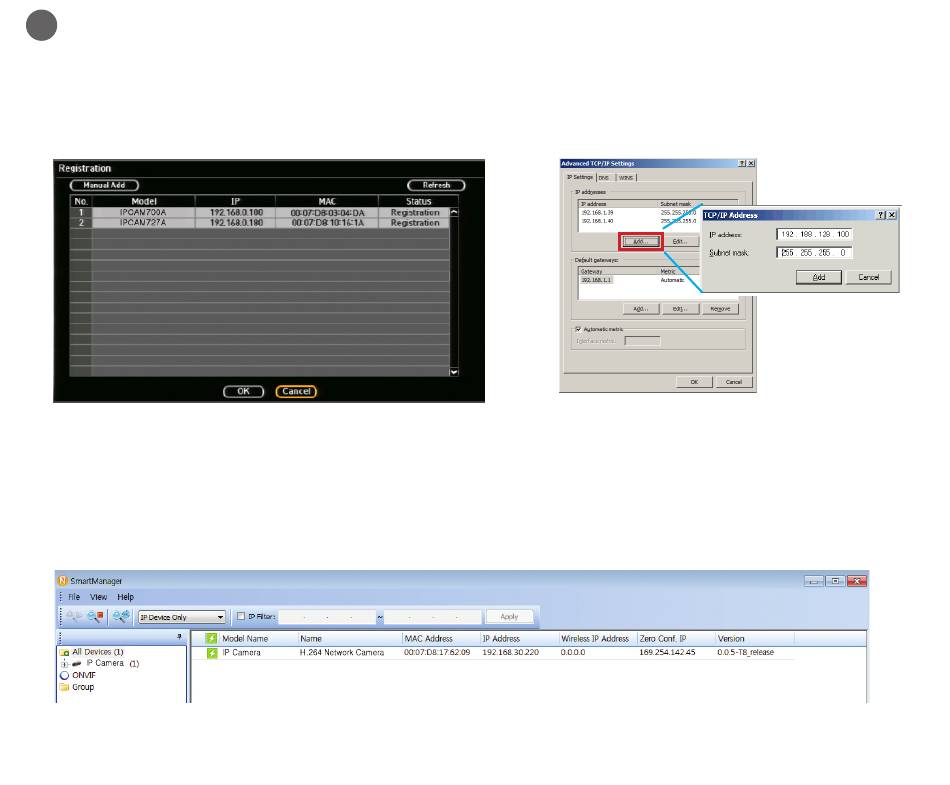Click the Zero Conf. IP column header
Screen dimensions: 950x785
click(663, 638)
